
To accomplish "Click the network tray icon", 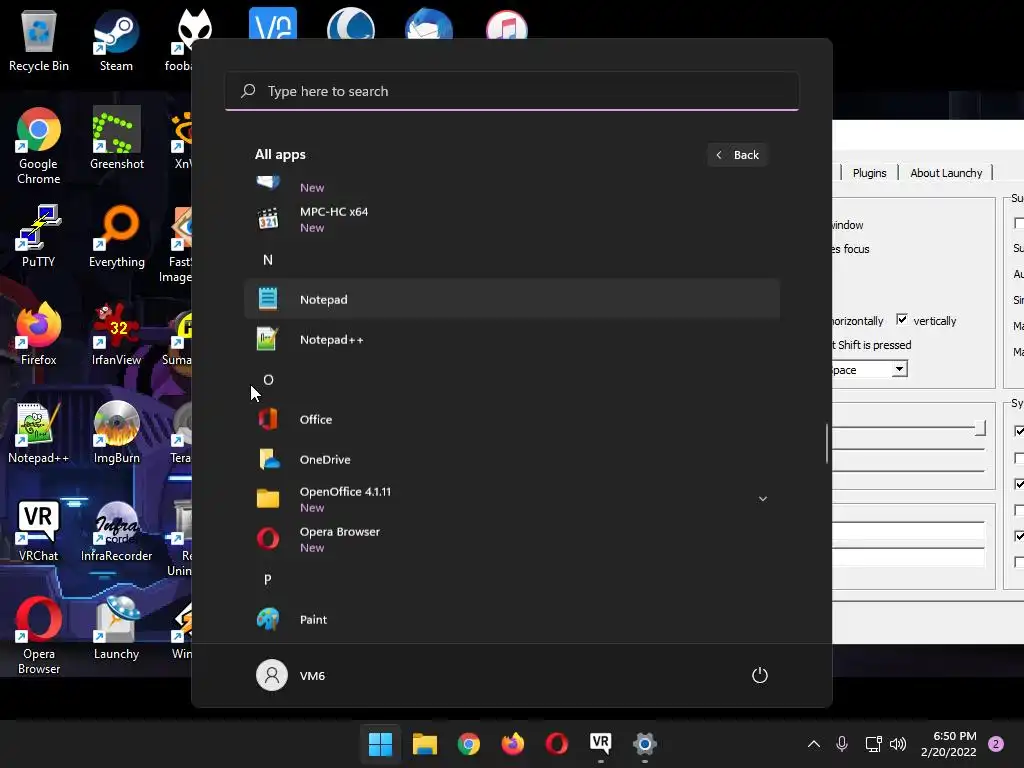I will pos(873,744).
